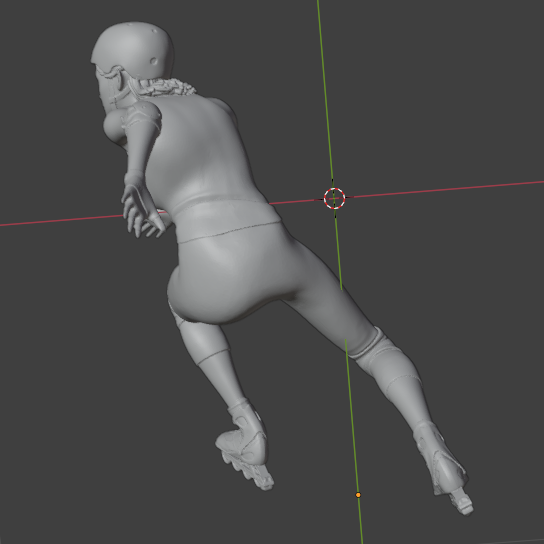The height and width of the screenshot is (544, 544).
Task: Click the vent hole on the helmet
Action: 153,61
